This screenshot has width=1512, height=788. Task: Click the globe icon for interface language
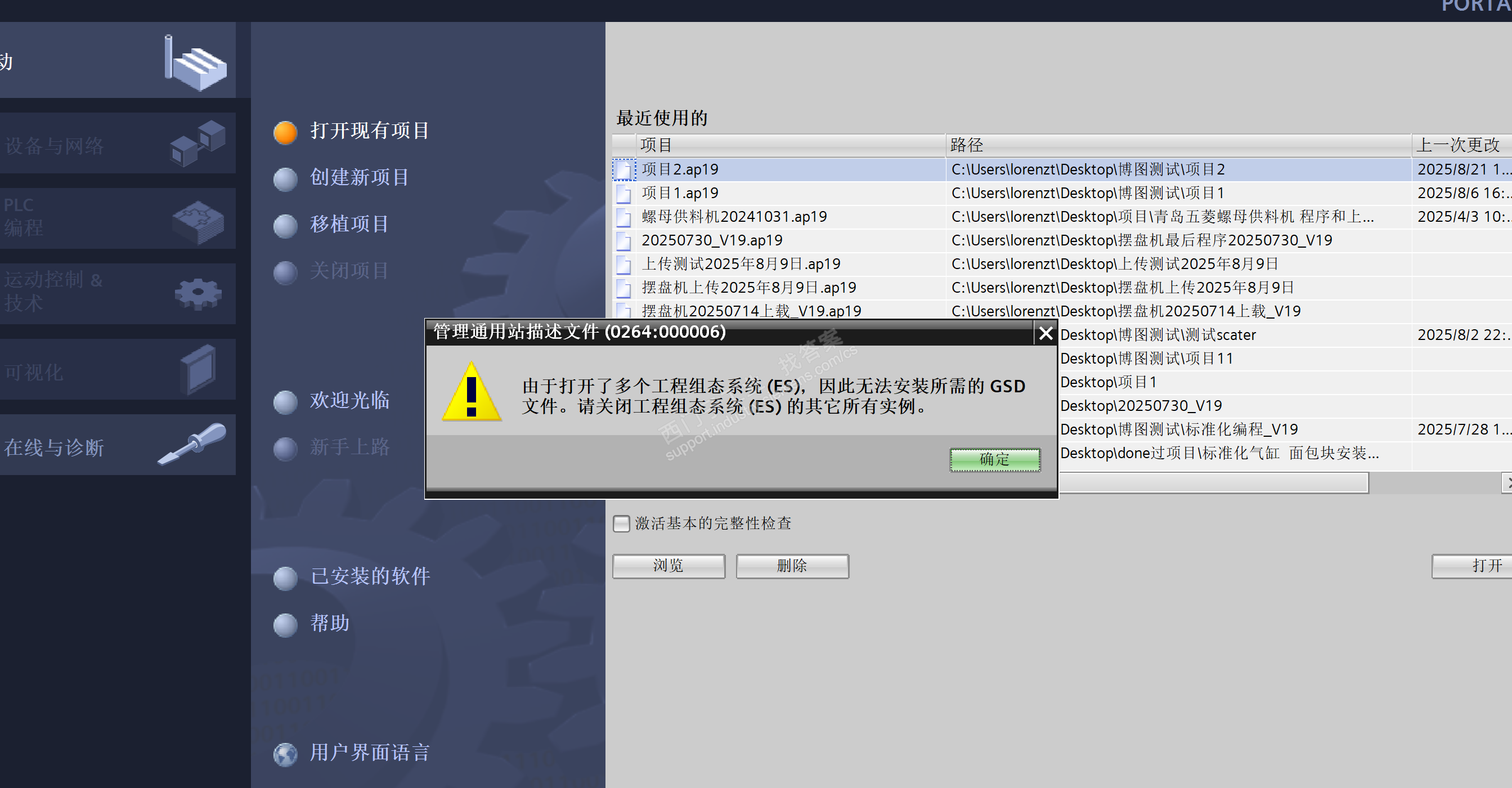click(285, 755)
